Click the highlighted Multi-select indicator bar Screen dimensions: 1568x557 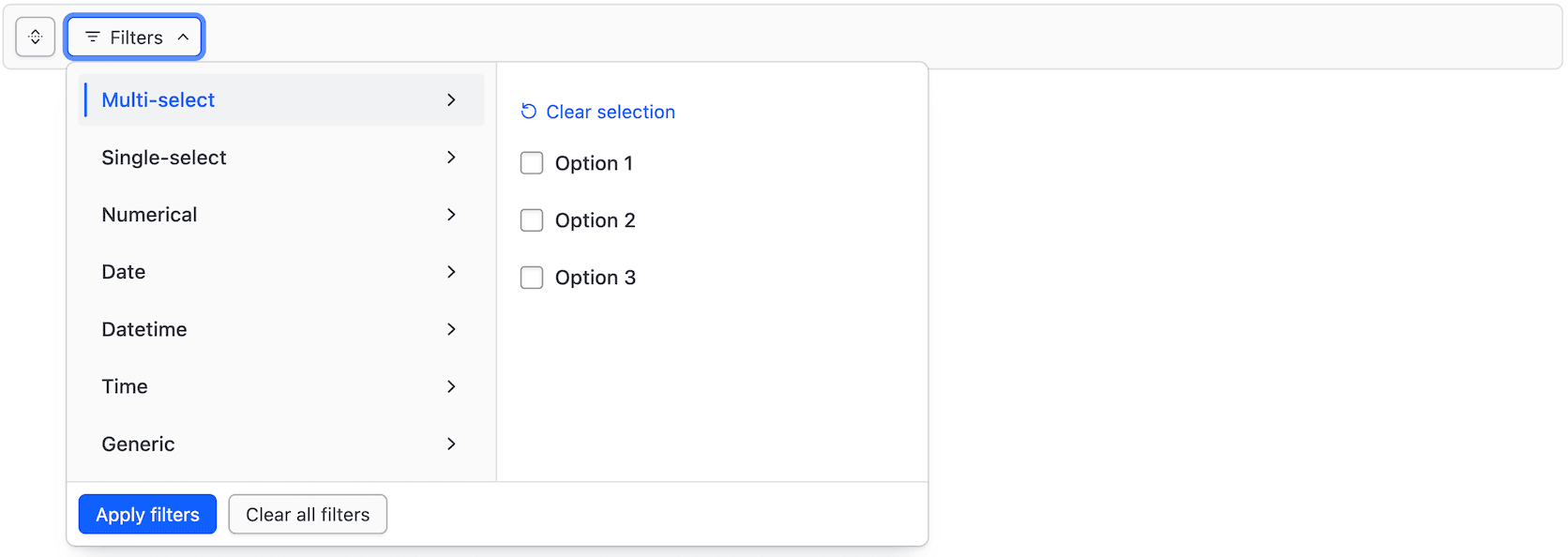click(x=85, y=99)
